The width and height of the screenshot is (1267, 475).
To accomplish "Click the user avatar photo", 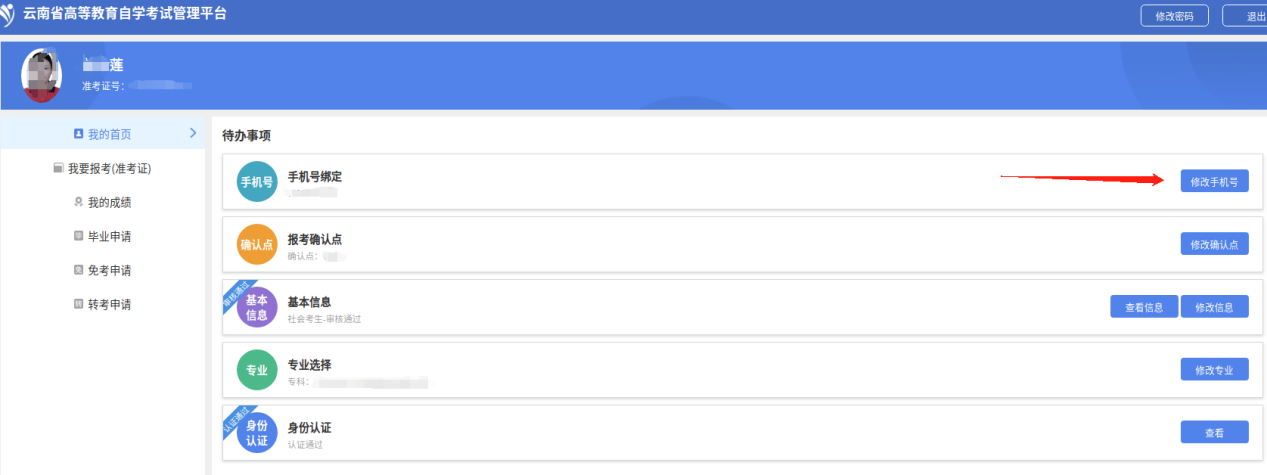I will (x=41, y=75).
